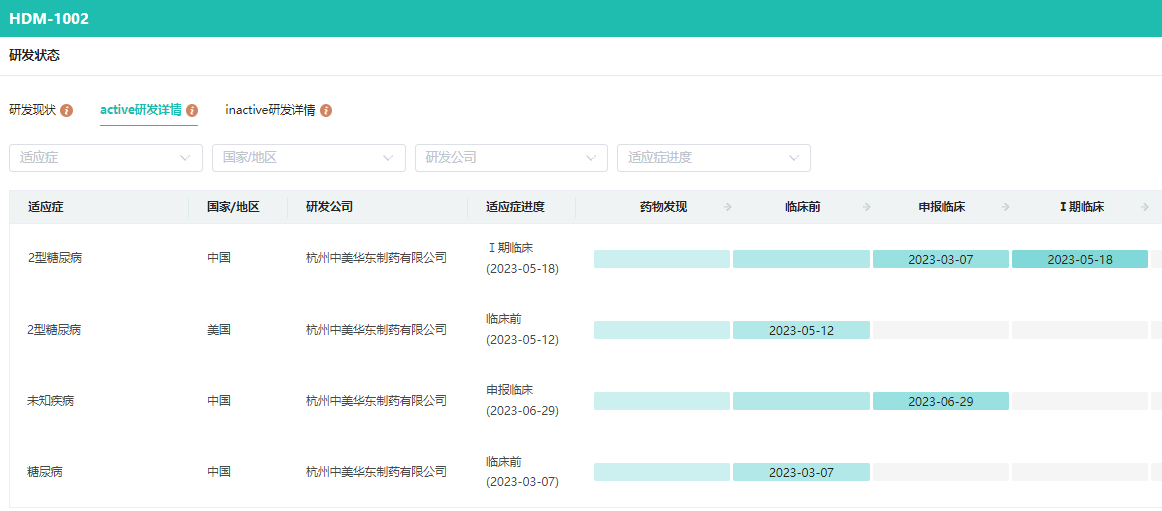Image resolution: width=1162 pixels, height=511 pixels.
Task: Click info icon beside inactive研发详情 tab
Action: pyautogui.click(x=326, y=110)
